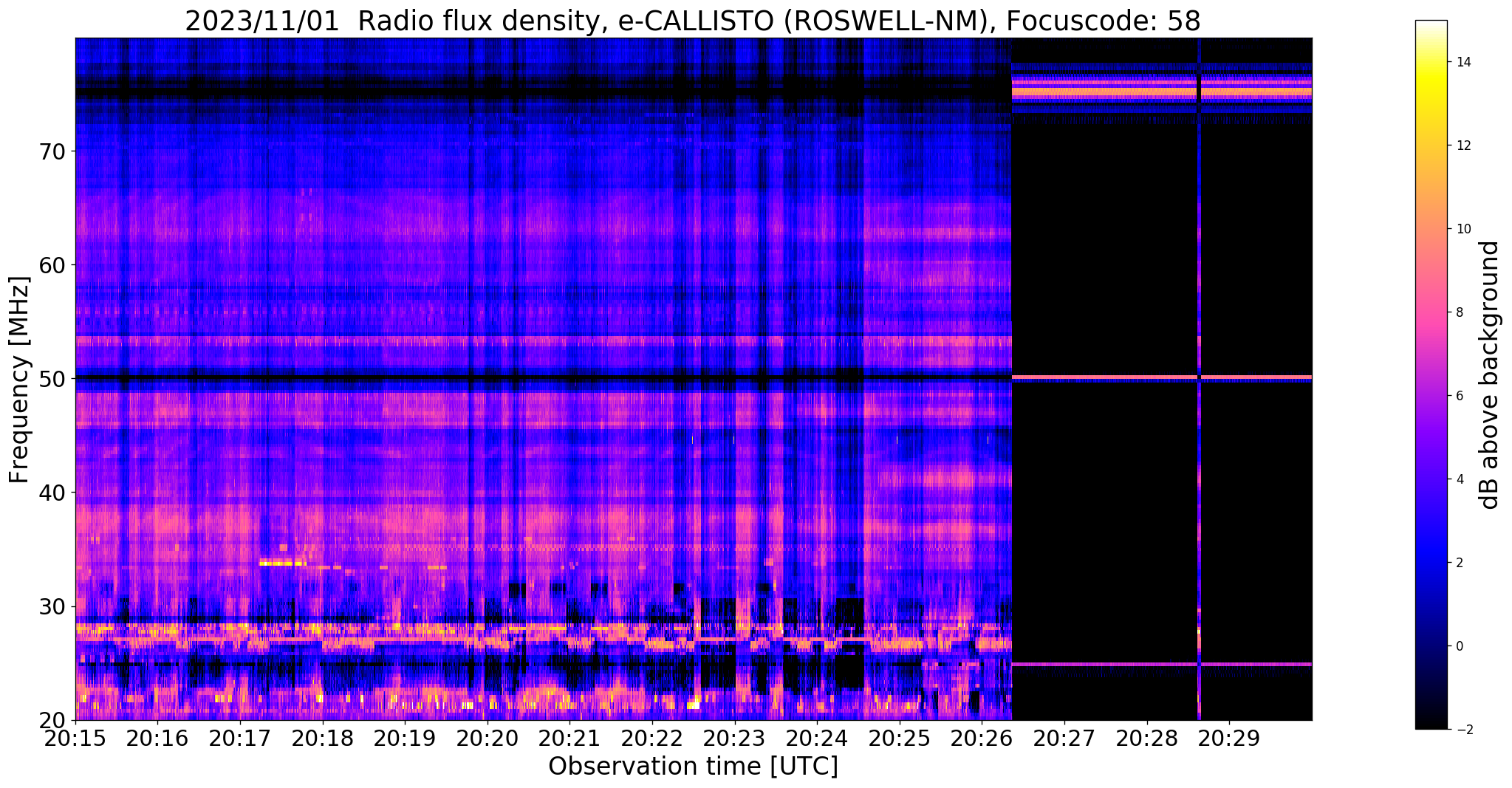
Task: Click the 20:29 time tick label
Action: click(x=1229, y=738)
